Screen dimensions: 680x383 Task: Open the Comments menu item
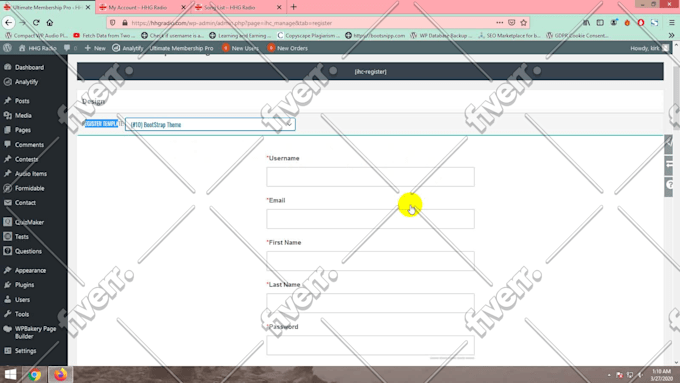point(29,144)
